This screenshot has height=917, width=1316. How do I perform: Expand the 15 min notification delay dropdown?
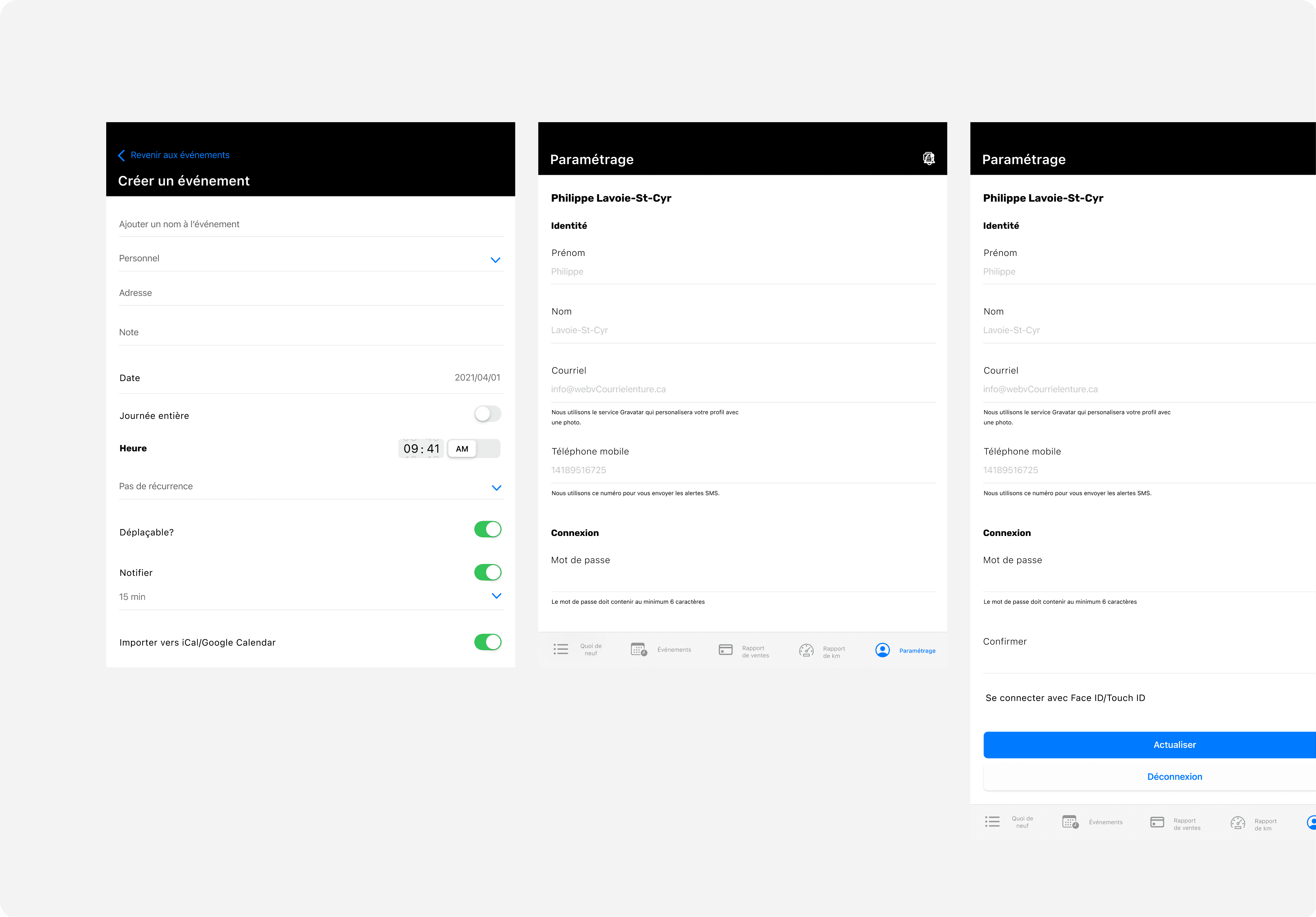coord(497,596)
